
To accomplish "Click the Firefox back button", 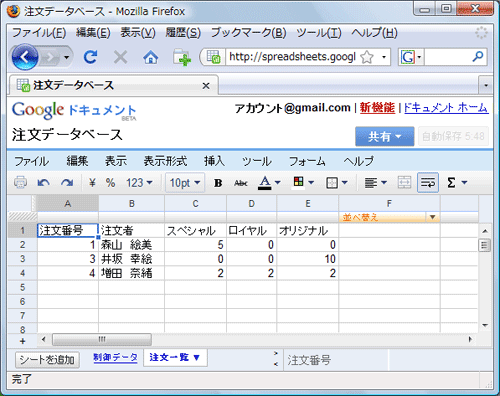I will pos(25,57).
